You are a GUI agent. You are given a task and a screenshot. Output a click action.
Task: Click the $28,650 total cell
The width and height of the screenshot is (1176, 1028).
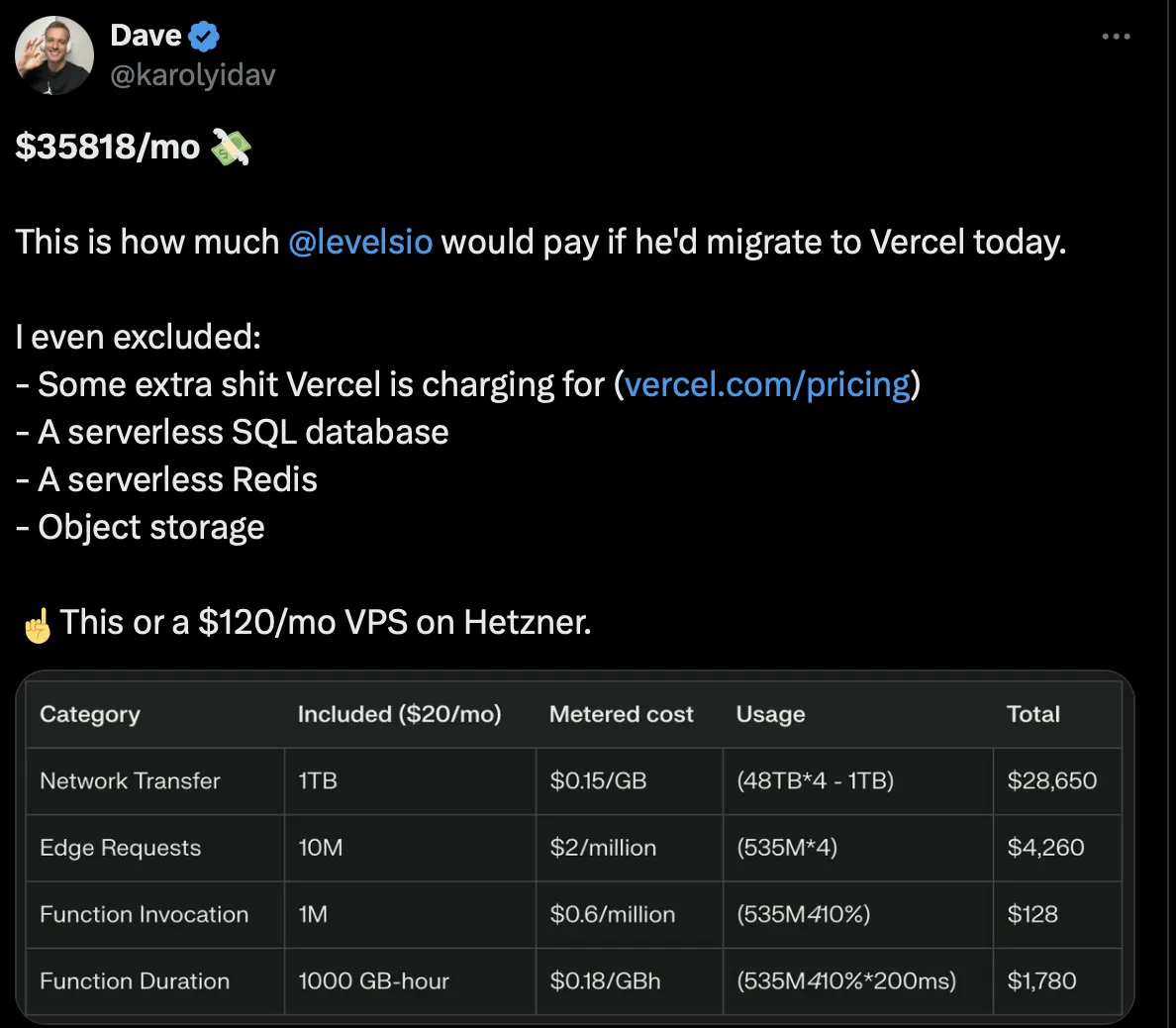[x=1051, y=781]
